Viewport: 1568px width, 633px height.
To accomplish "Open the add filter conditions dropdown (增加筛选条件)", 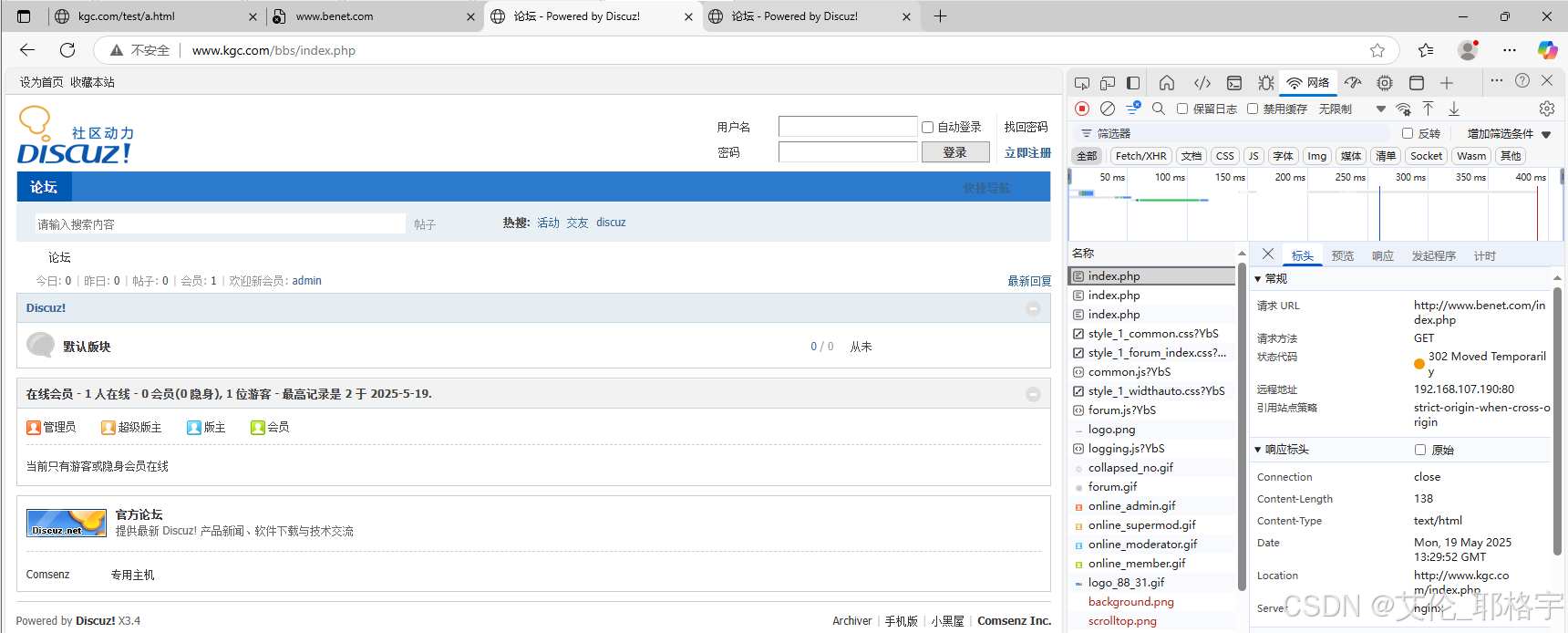I will [1509, 133].
